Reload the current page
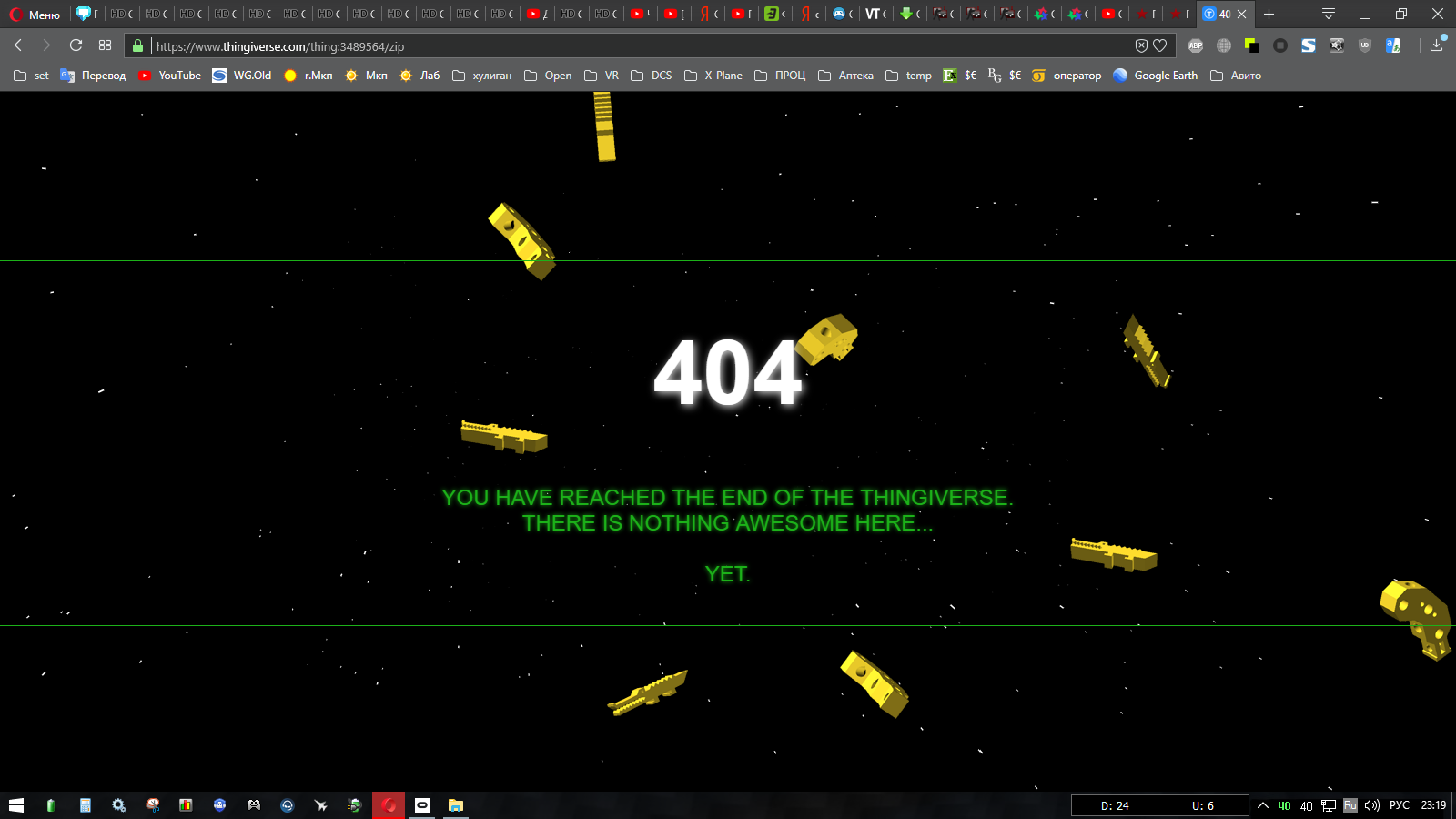The image size is (1456, 819). pyautogui.click(x=76, y=45)
